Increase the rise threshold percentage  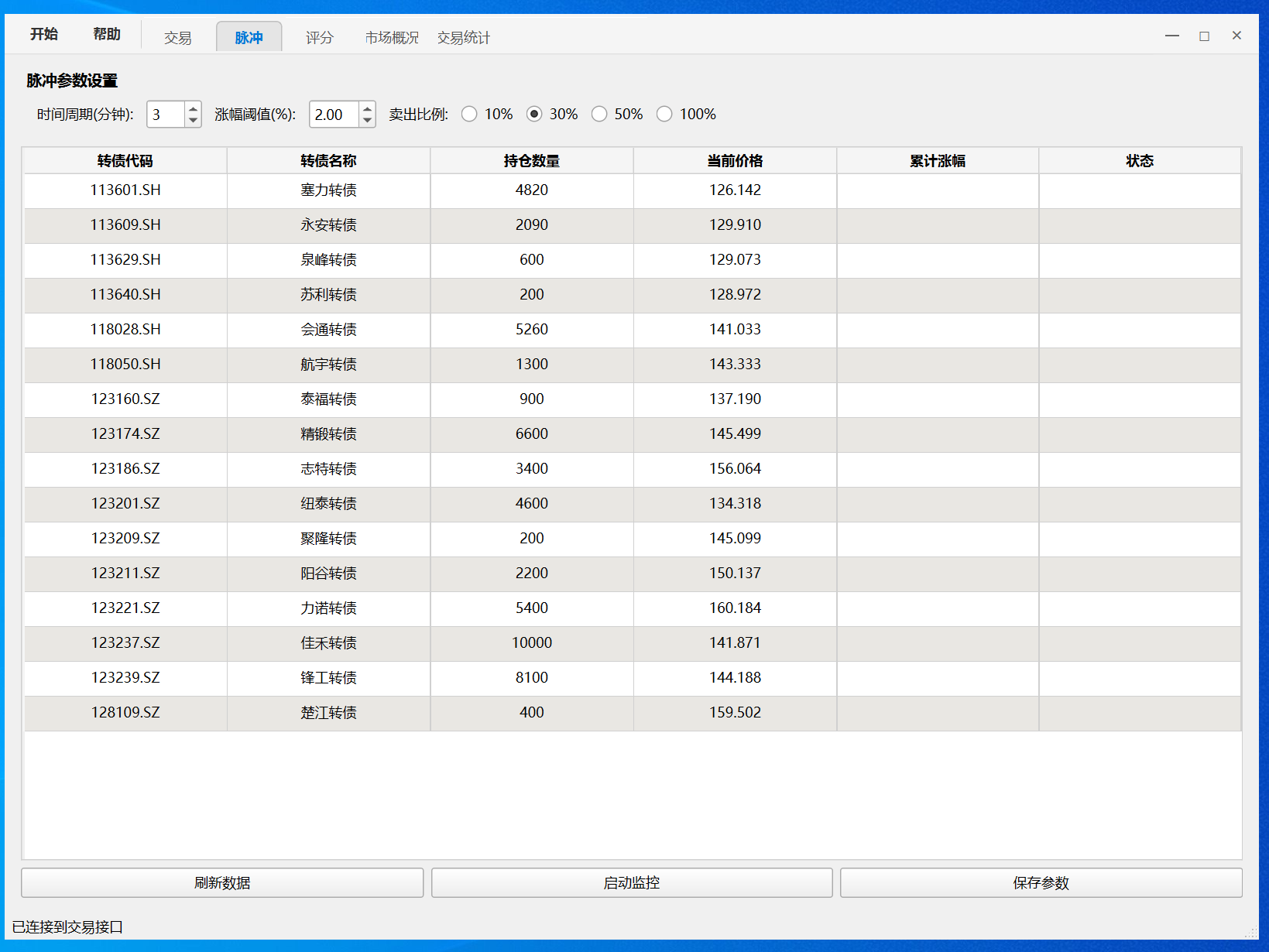click(x=367, y=108)
